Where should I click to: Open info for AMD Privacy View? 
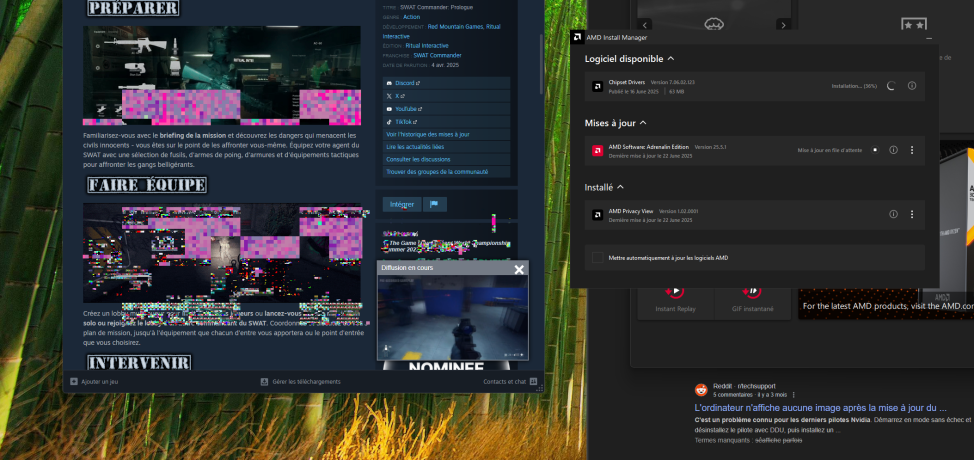pos(893,214)
